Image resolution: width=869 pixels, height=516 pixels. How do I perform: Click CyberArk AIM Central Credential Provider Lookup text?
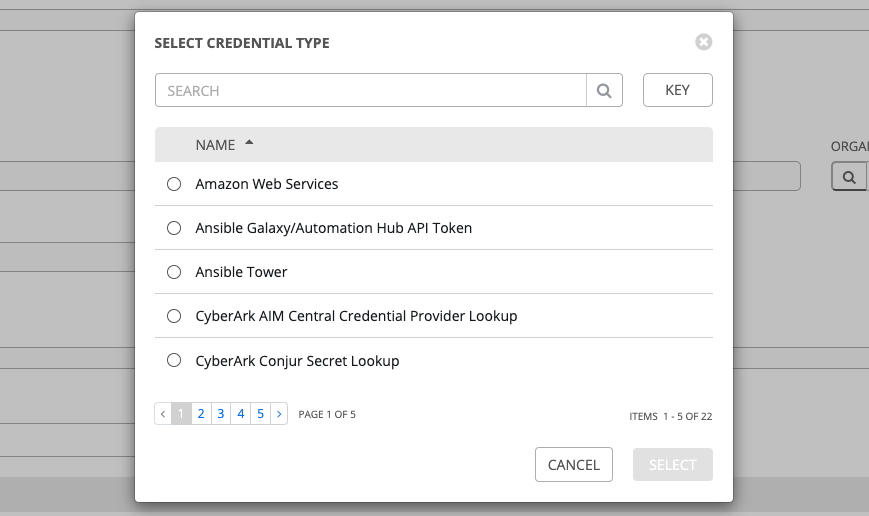point(356,316)
